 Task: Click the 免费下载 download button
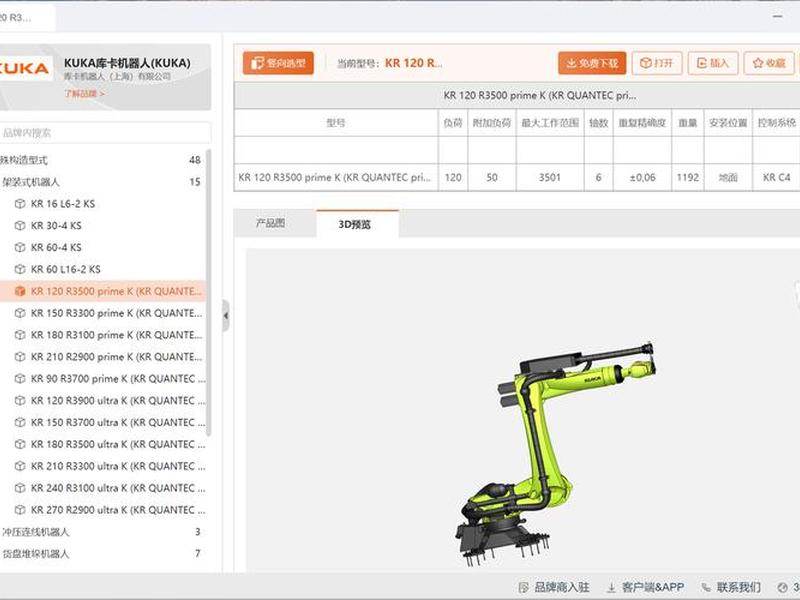point(592,63)
